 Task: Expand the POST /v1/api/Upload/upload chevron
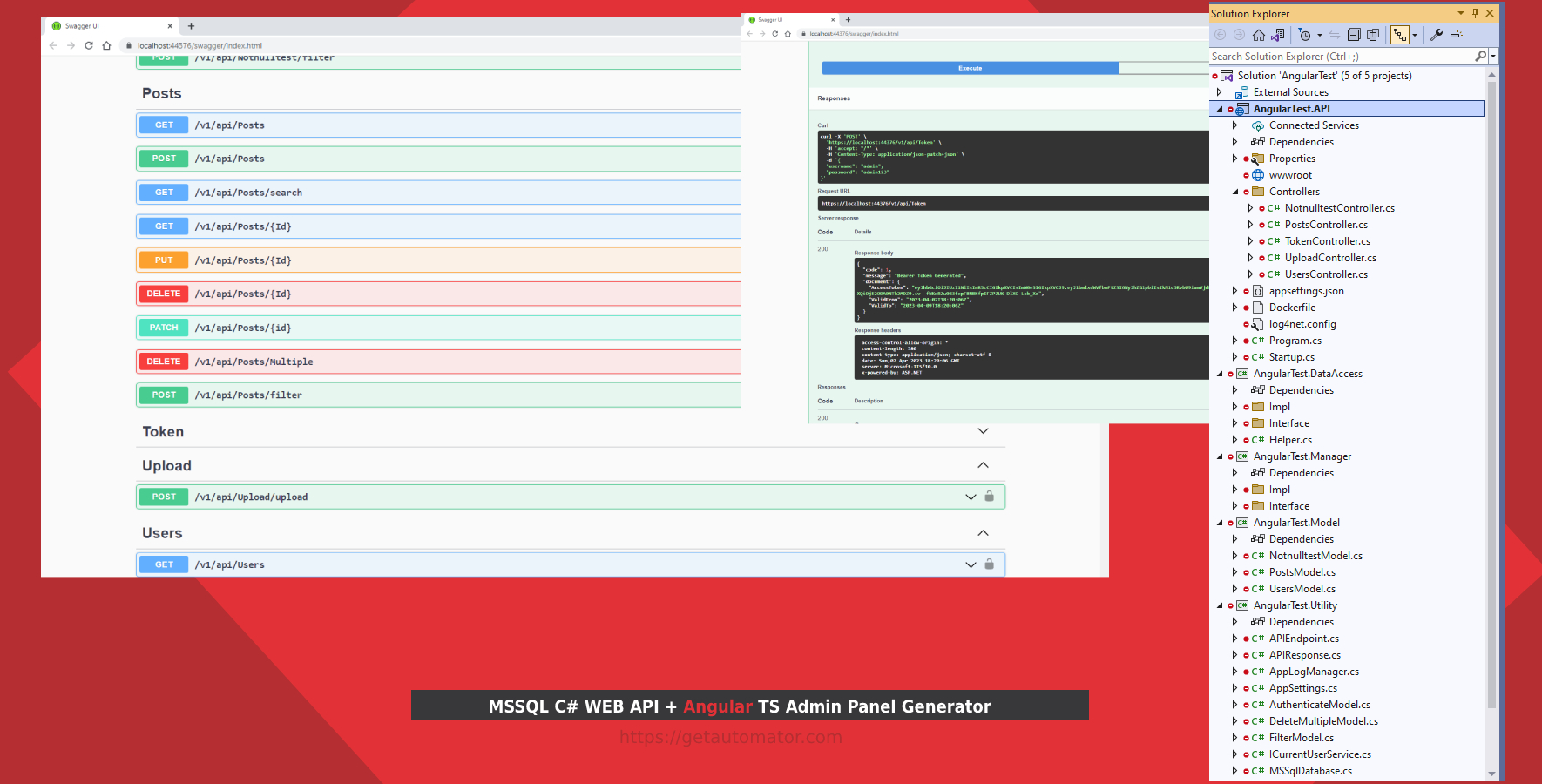(x=971, y=497)
